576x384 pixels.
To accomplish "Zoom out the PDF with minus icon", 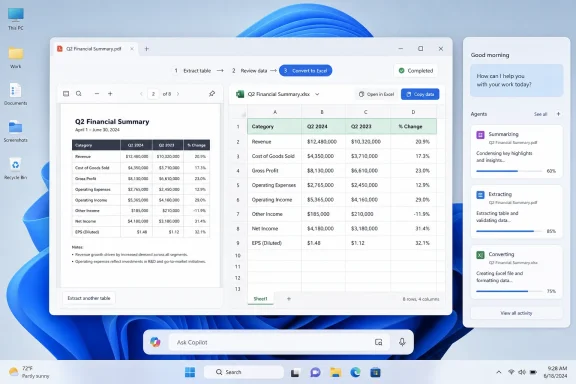I will coord(97,94).
